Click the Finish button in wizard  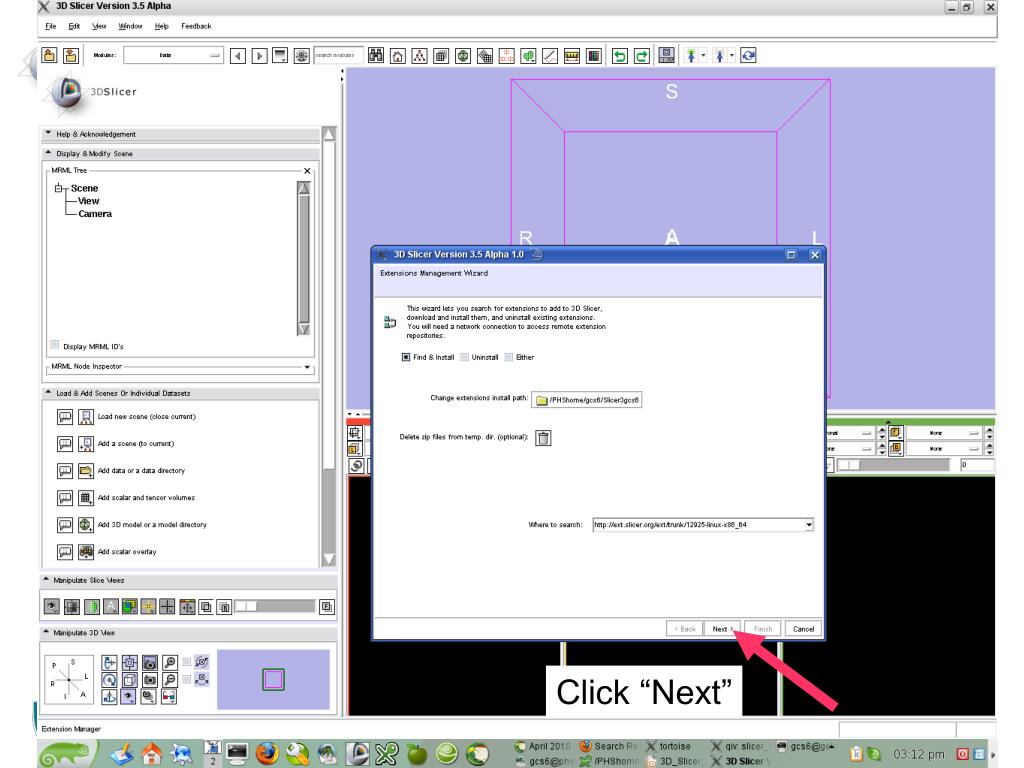coord(763,629)
